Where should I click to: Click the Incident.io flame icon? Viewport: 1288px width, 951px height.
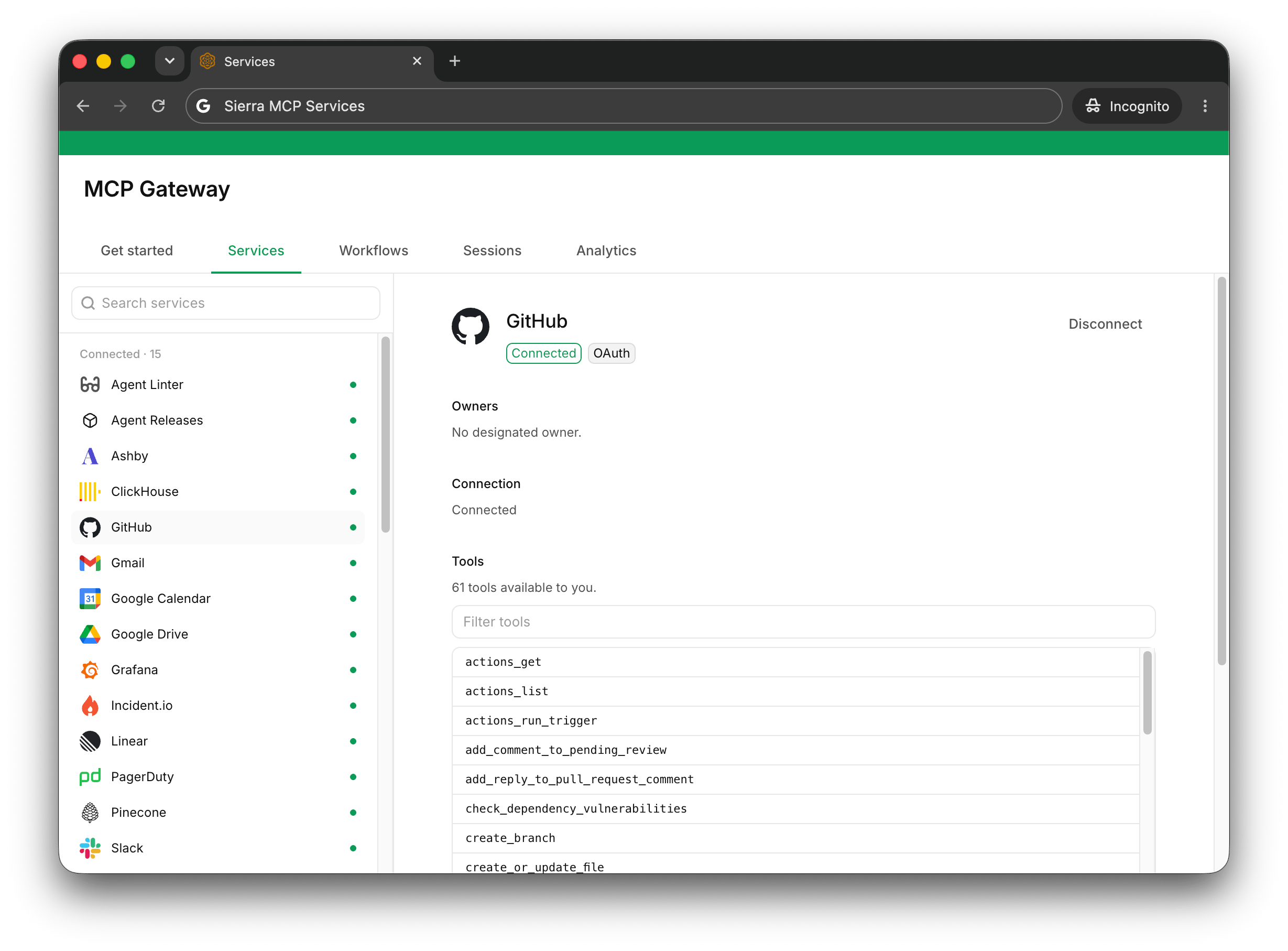coord(90,706)
